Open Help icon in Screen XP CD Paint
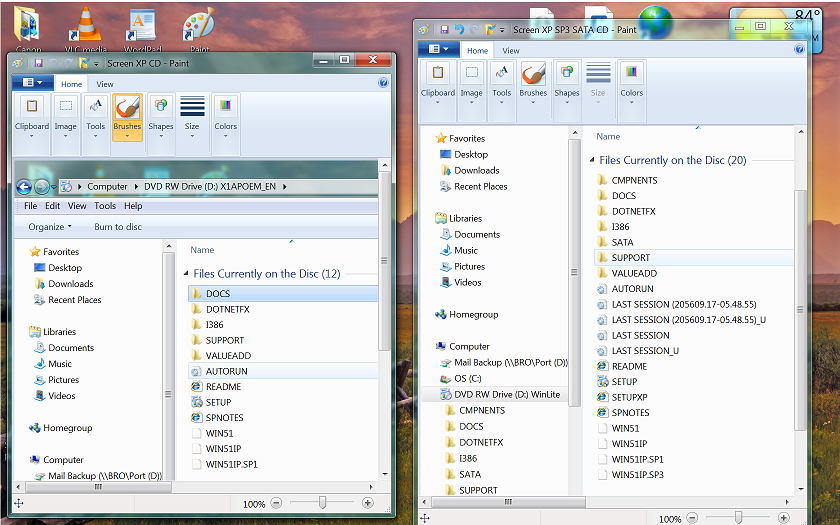This screenshot has width=840, height=525. pos(383,82)
